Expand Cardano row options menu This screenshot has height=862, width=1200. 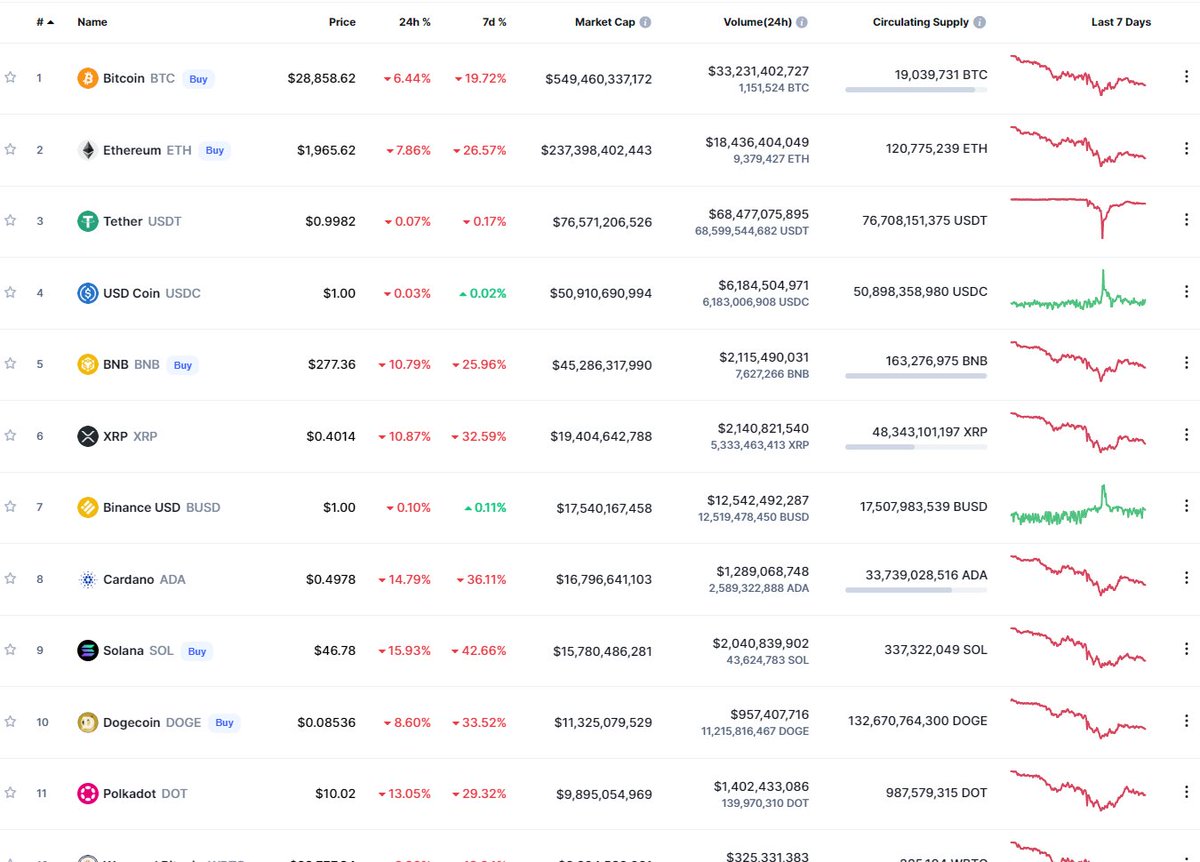pyautogui.click(x=1187, y=578)
